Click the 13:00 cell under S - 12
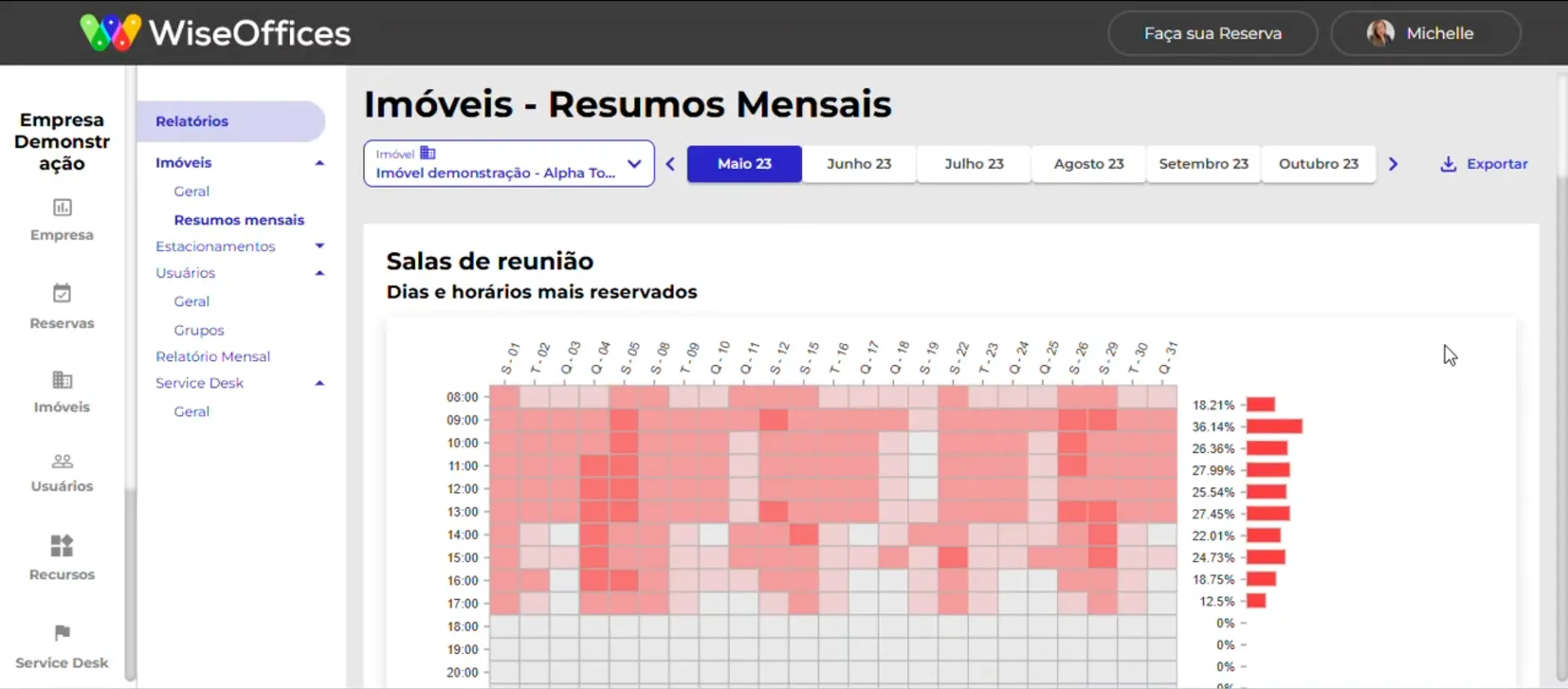 [x=773, y=512]
